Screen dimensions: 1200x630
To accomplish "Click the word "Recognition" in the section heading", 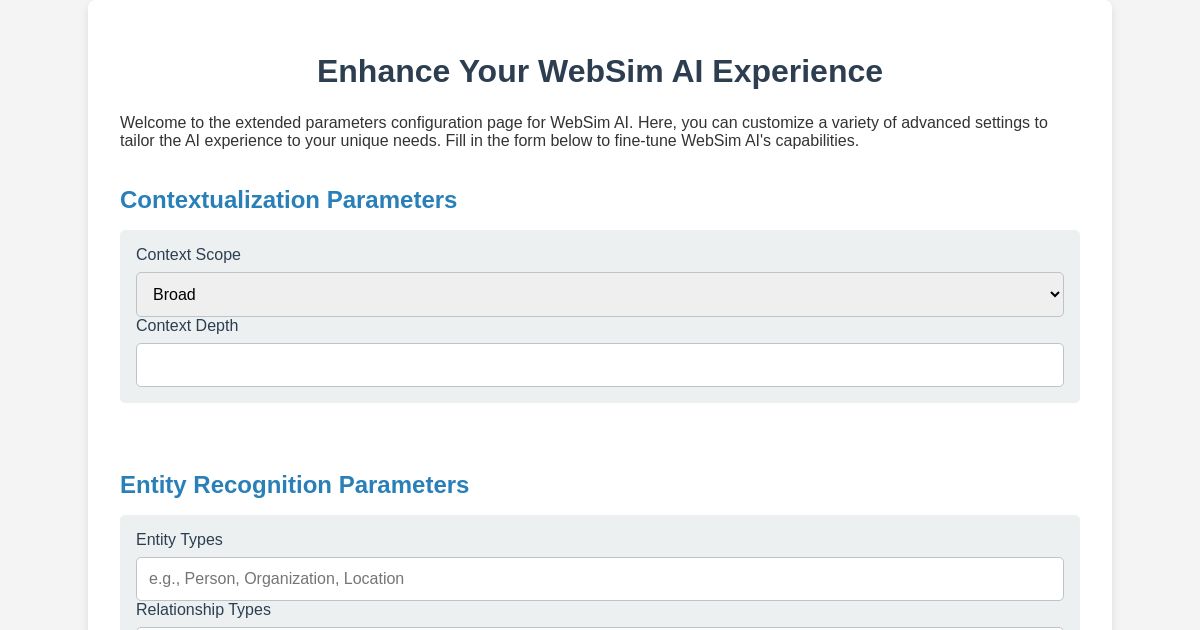I will coord(262,485).
